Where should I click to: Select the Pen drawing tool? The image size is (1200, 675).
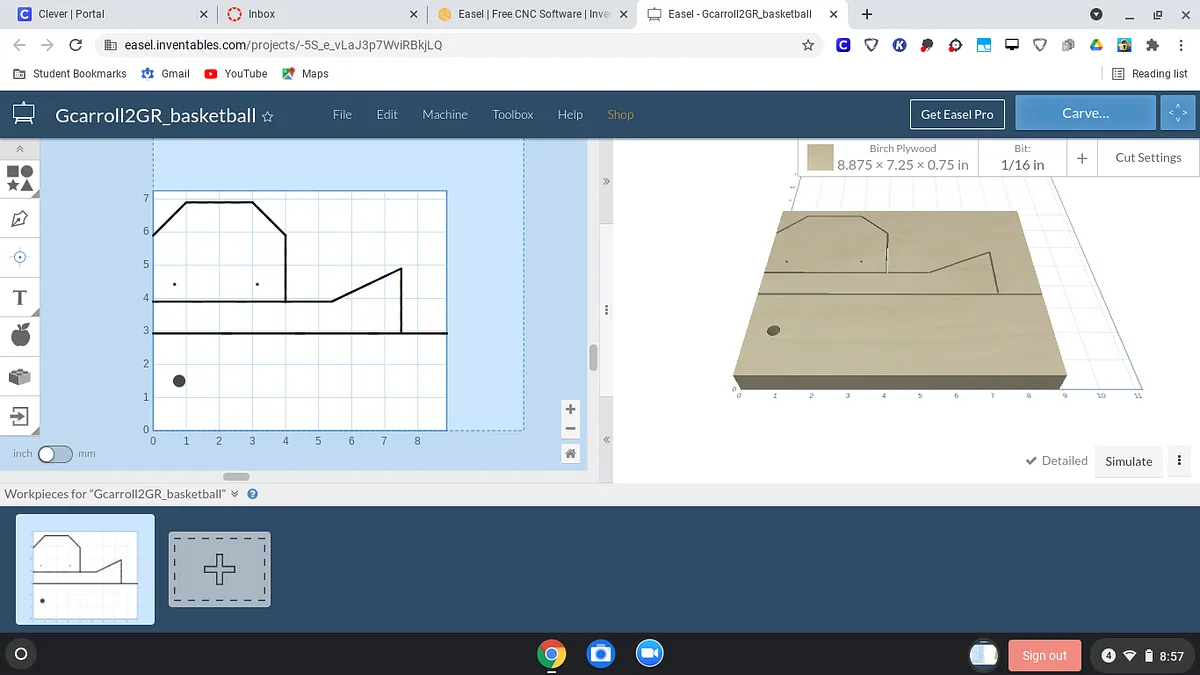tap(20, 218)
